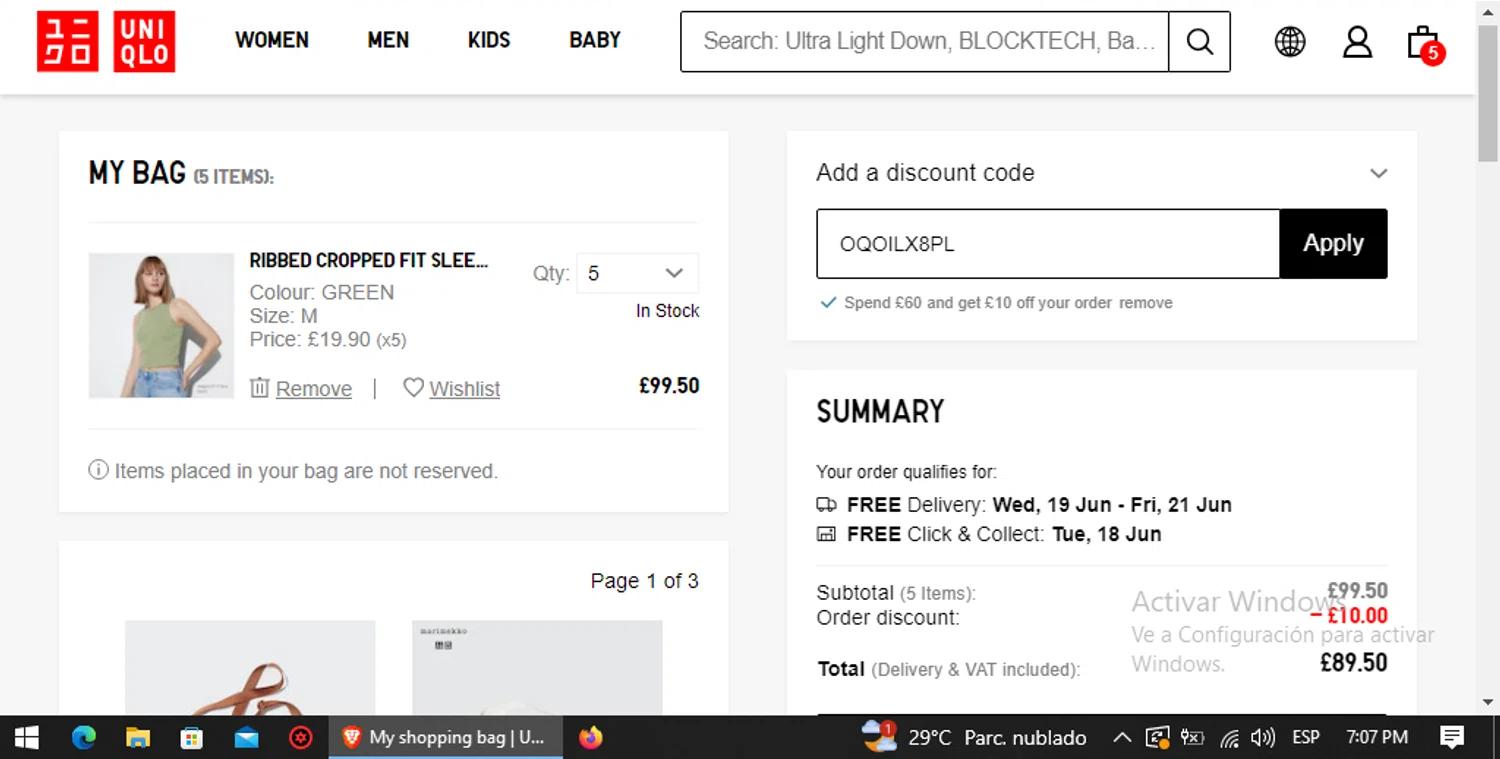Open the network icon in the tray
1500x759 pixels.
(1230, 738)
